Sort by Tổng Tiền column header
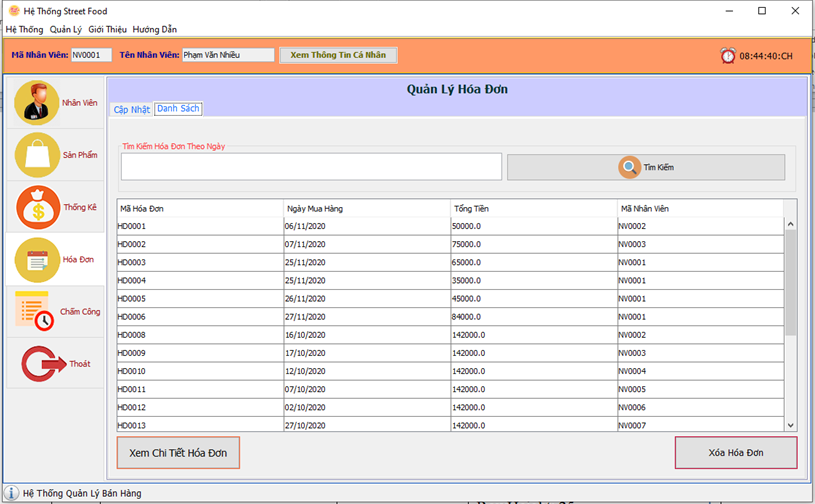Screen dimensions: 815x504 point(534,208)
